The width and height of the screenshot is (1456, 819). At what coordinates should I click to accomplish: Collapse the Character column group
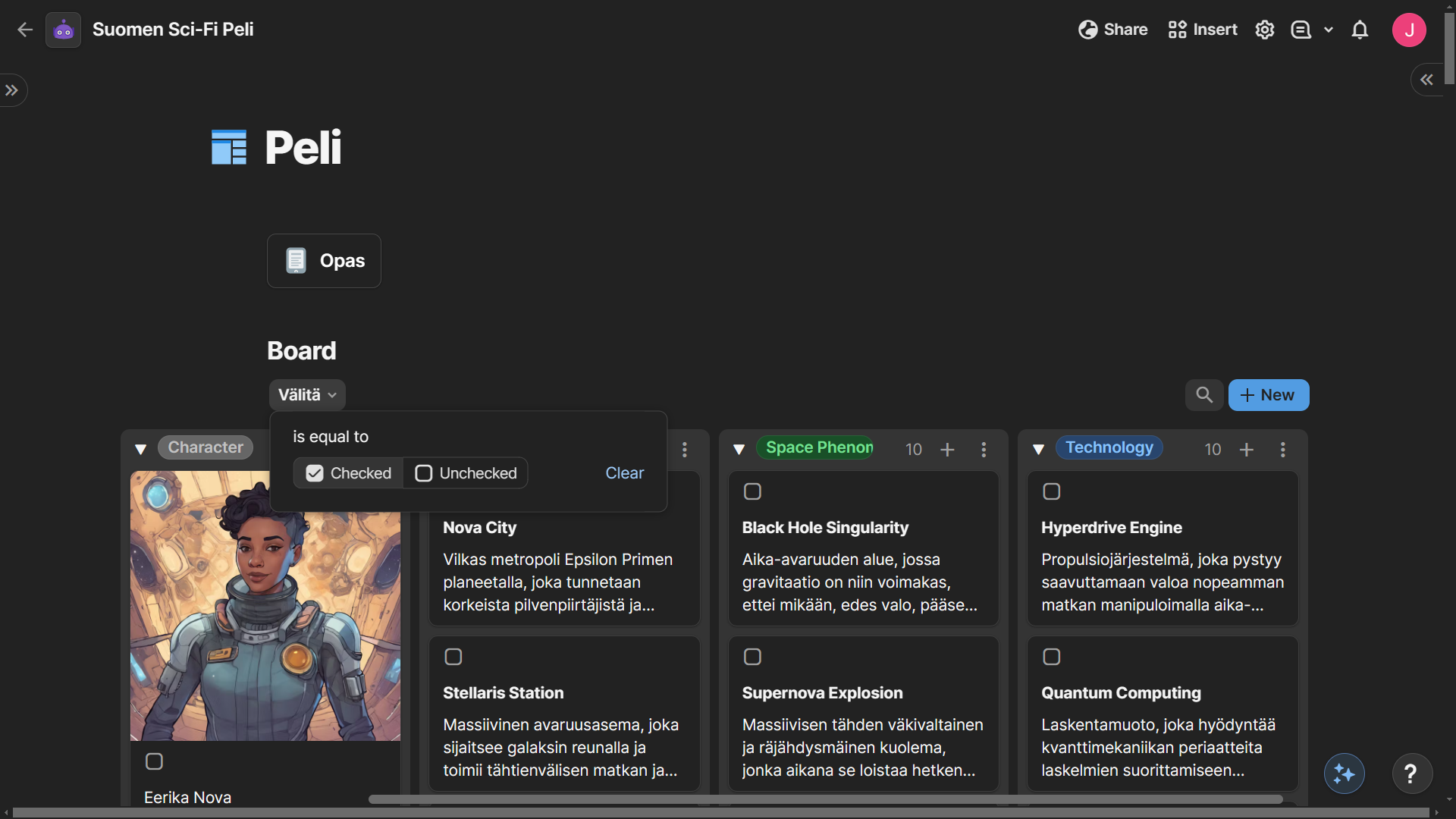(x=140, y=450)
